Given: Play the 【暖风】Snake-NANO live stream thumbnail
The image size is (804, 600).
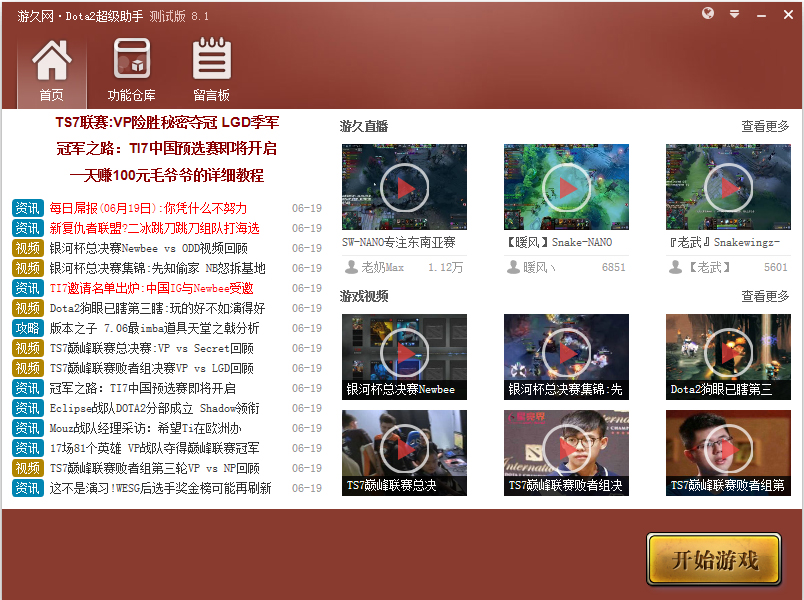Looking at the screenshot, I should [566, 187].
